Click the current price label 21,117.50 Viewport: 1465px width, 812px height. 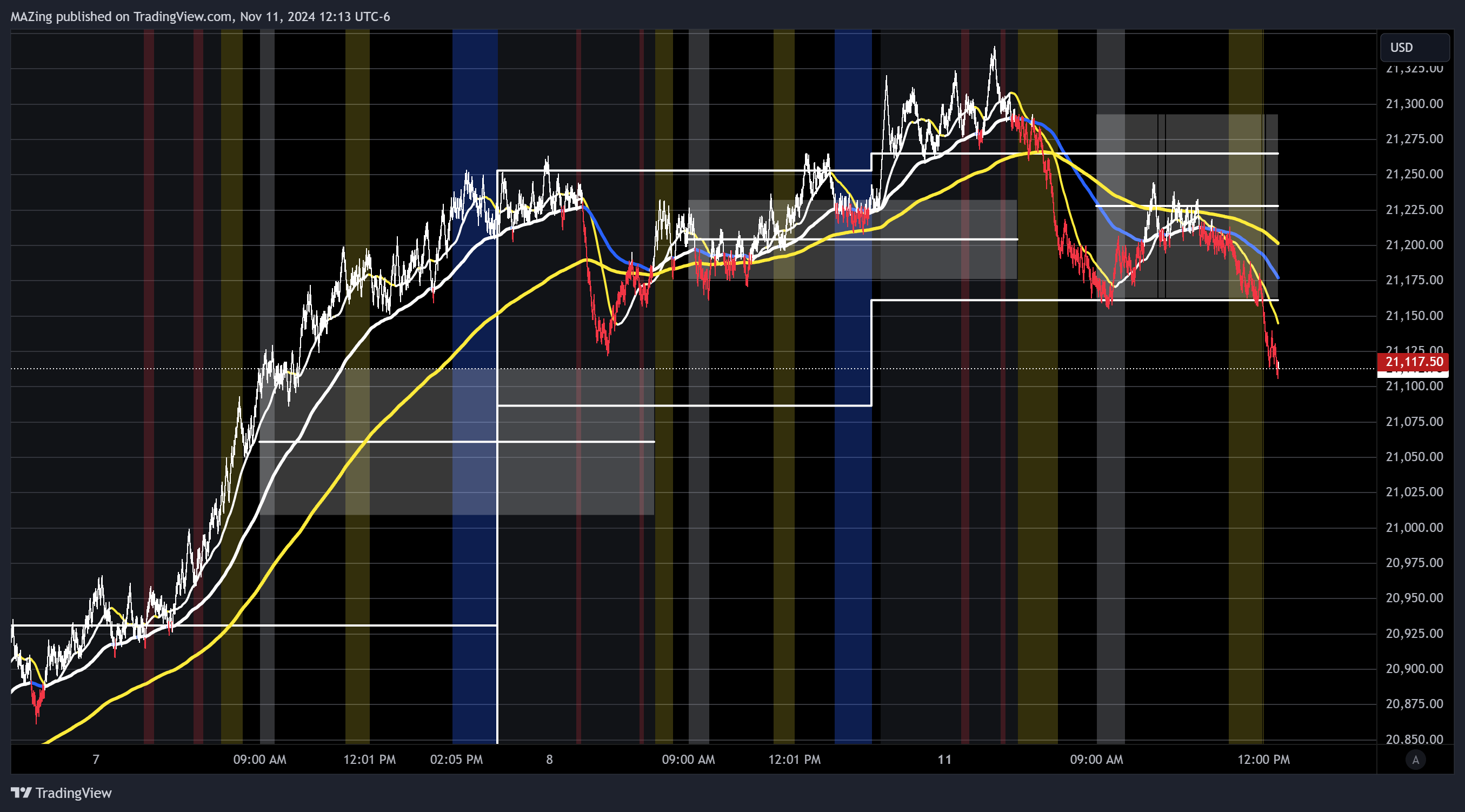point(1413,362)
